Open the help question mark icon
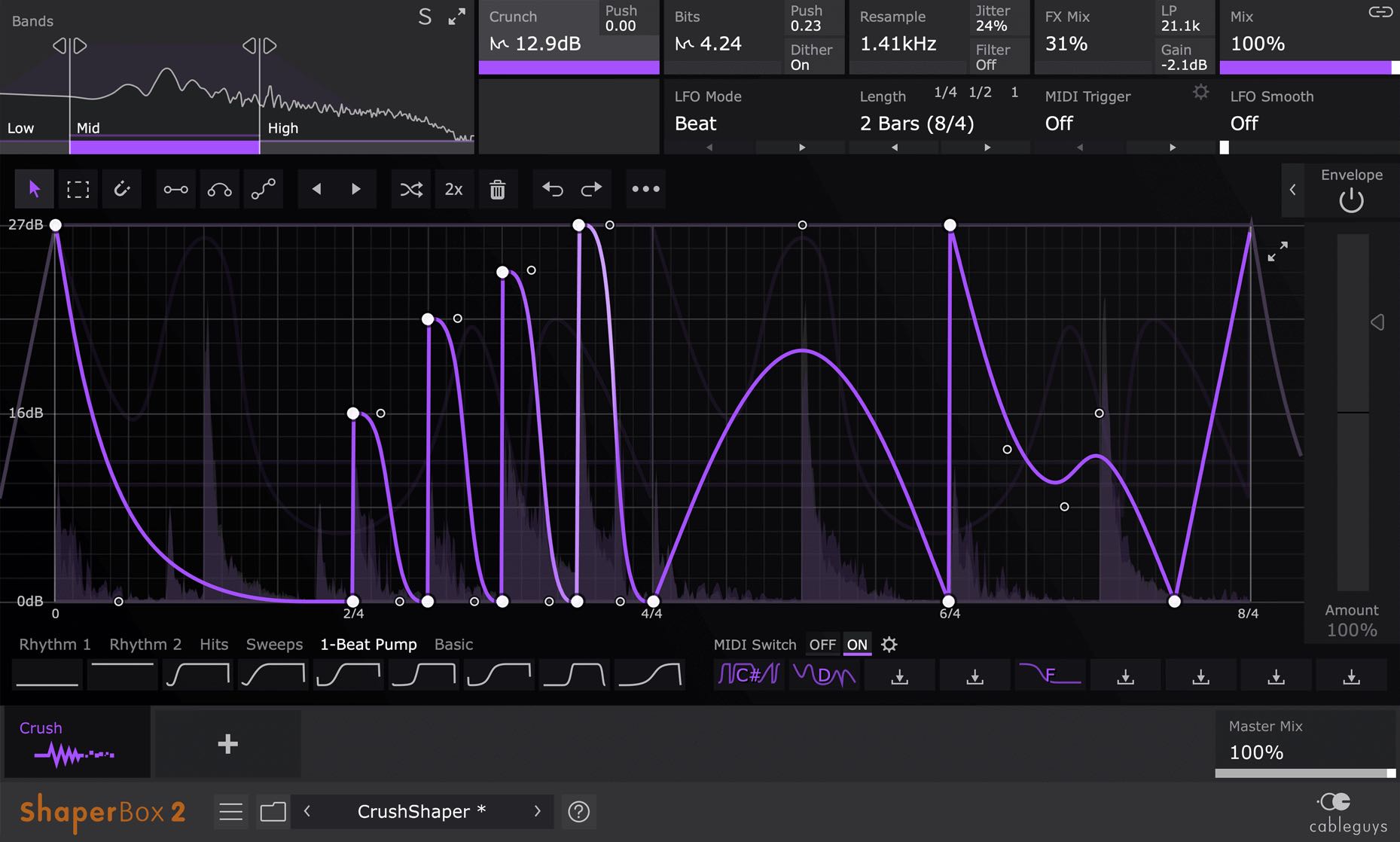1400x842 pixels. [x=578, y=811]
